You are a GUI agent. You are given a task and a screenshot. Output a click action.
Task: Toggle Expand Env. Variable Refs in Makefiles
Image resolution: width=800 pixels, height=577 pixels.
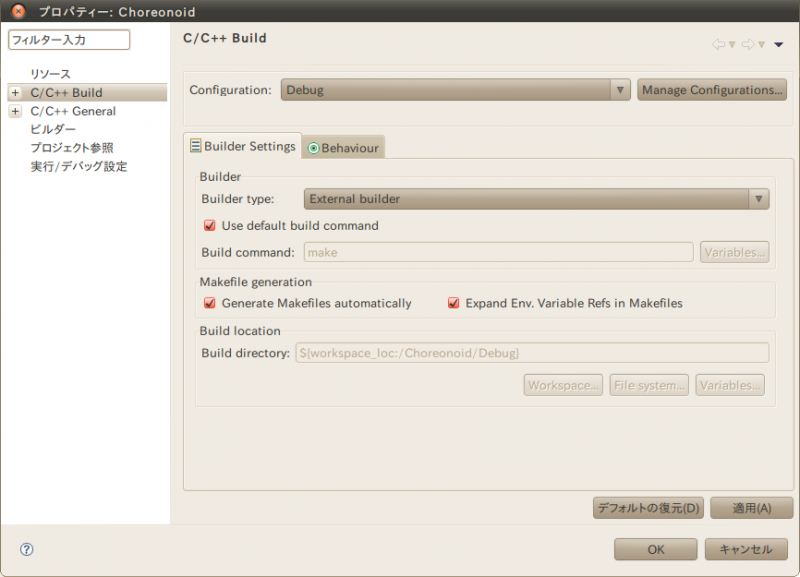(x=454, y=303)
